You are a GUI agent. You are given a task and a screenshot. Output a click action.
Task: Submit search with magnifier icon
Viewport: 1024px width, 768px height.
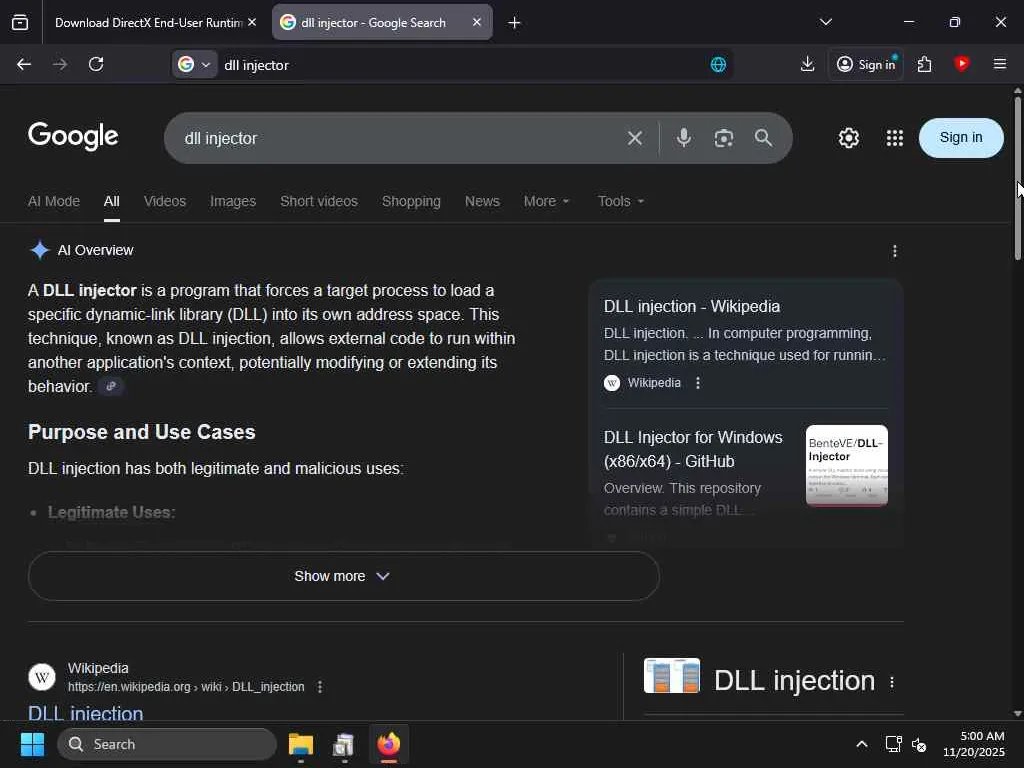point(763,138)
